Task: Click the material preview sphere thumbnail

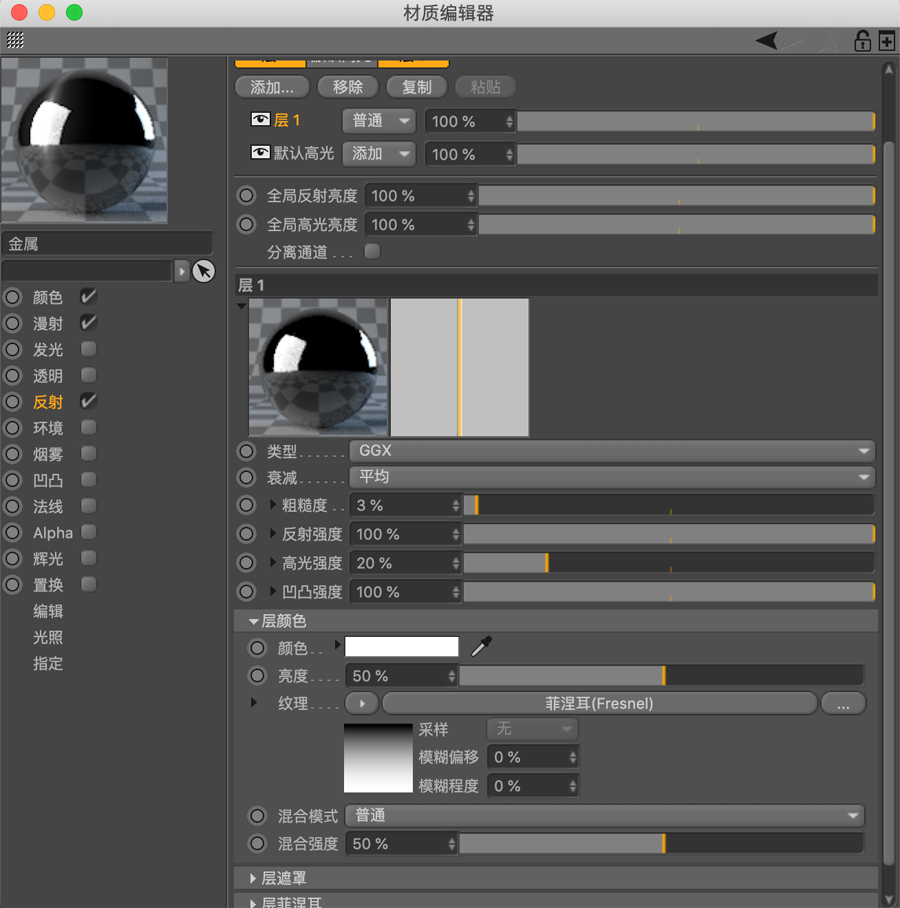Action: 85,140
